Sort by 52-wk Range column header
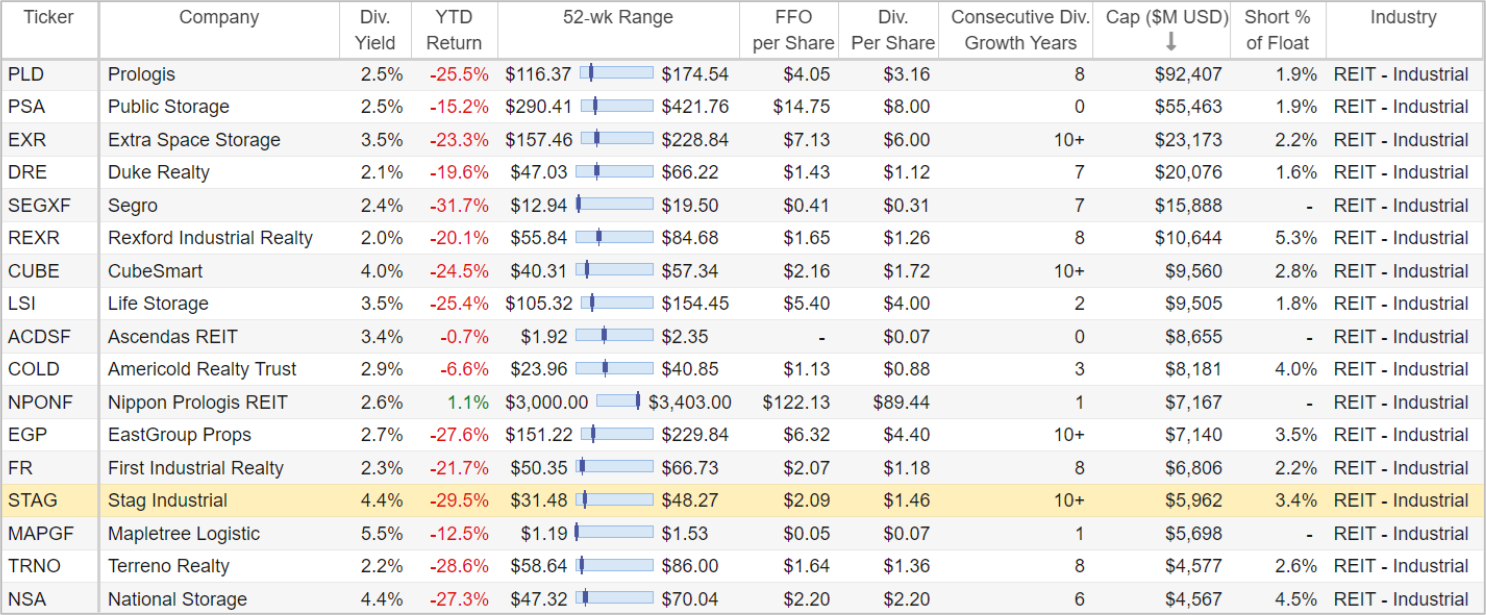The width and height of the screenshot is (1486, 615). (618, 17)
